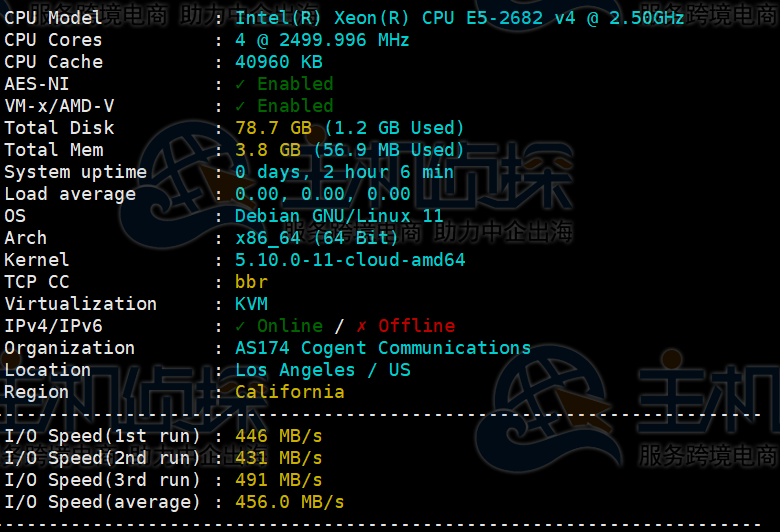780x532 pixels.
Task: Click the AES-NI Enabled status
Action: pos(284,84)
